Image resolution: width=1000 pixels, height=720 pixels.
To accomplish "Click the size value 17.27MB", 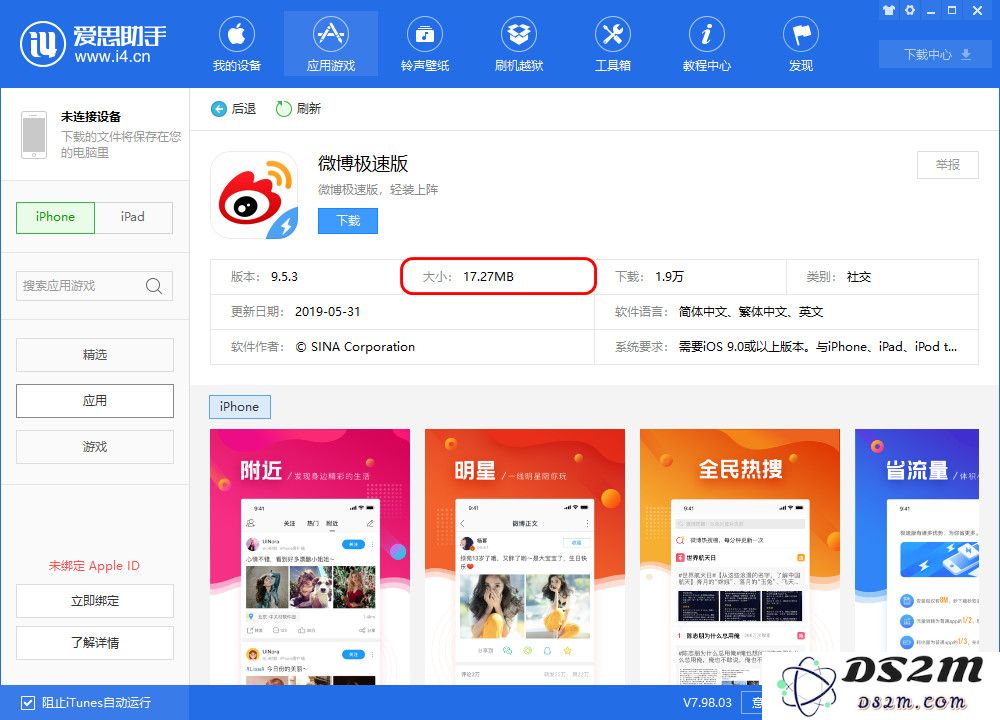I will pos(489,277).
